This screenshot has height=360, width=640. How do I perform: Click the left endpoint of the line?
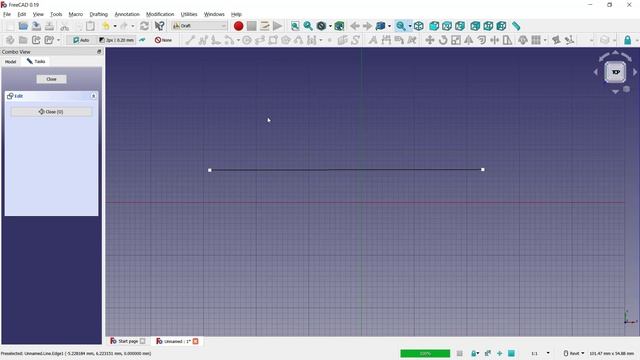[210, 170]
